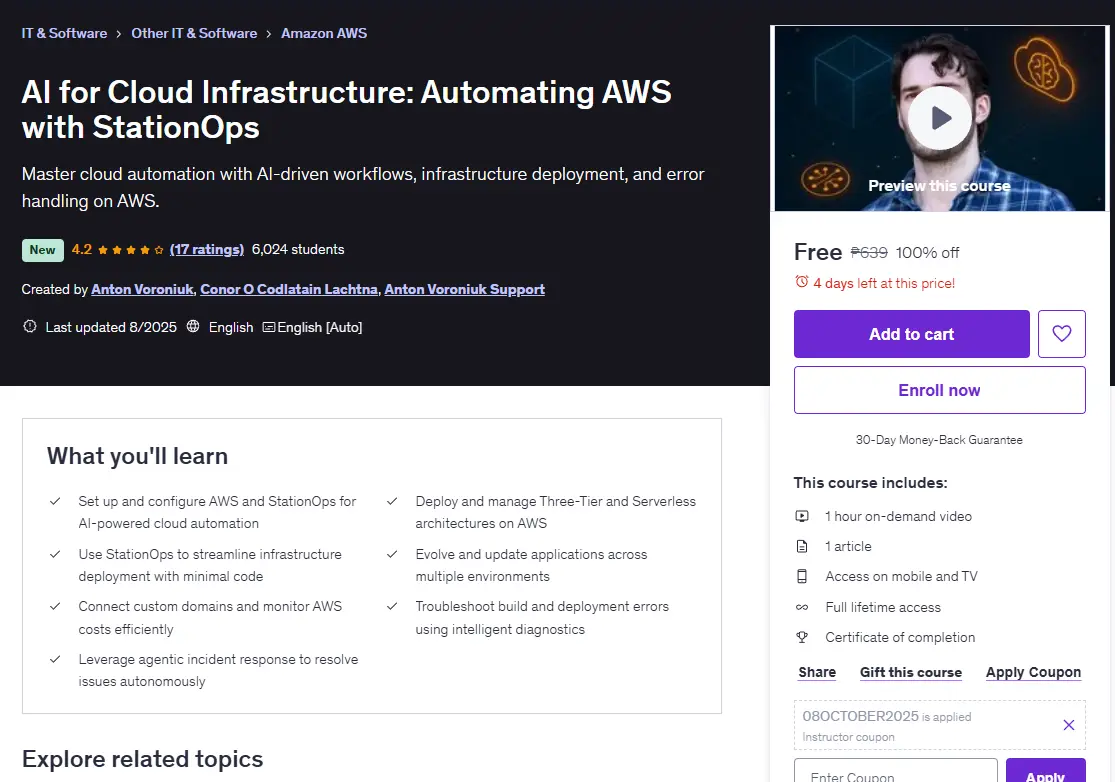
Task: Click Enroll now button
Action: click(939, 390)
